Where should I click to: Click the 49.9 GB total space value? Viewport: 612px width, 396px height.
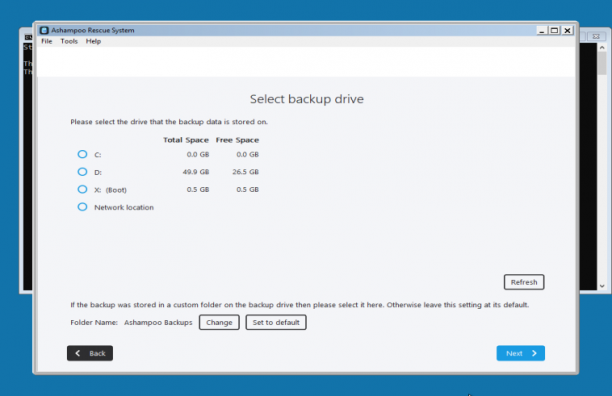pos(196,172)
